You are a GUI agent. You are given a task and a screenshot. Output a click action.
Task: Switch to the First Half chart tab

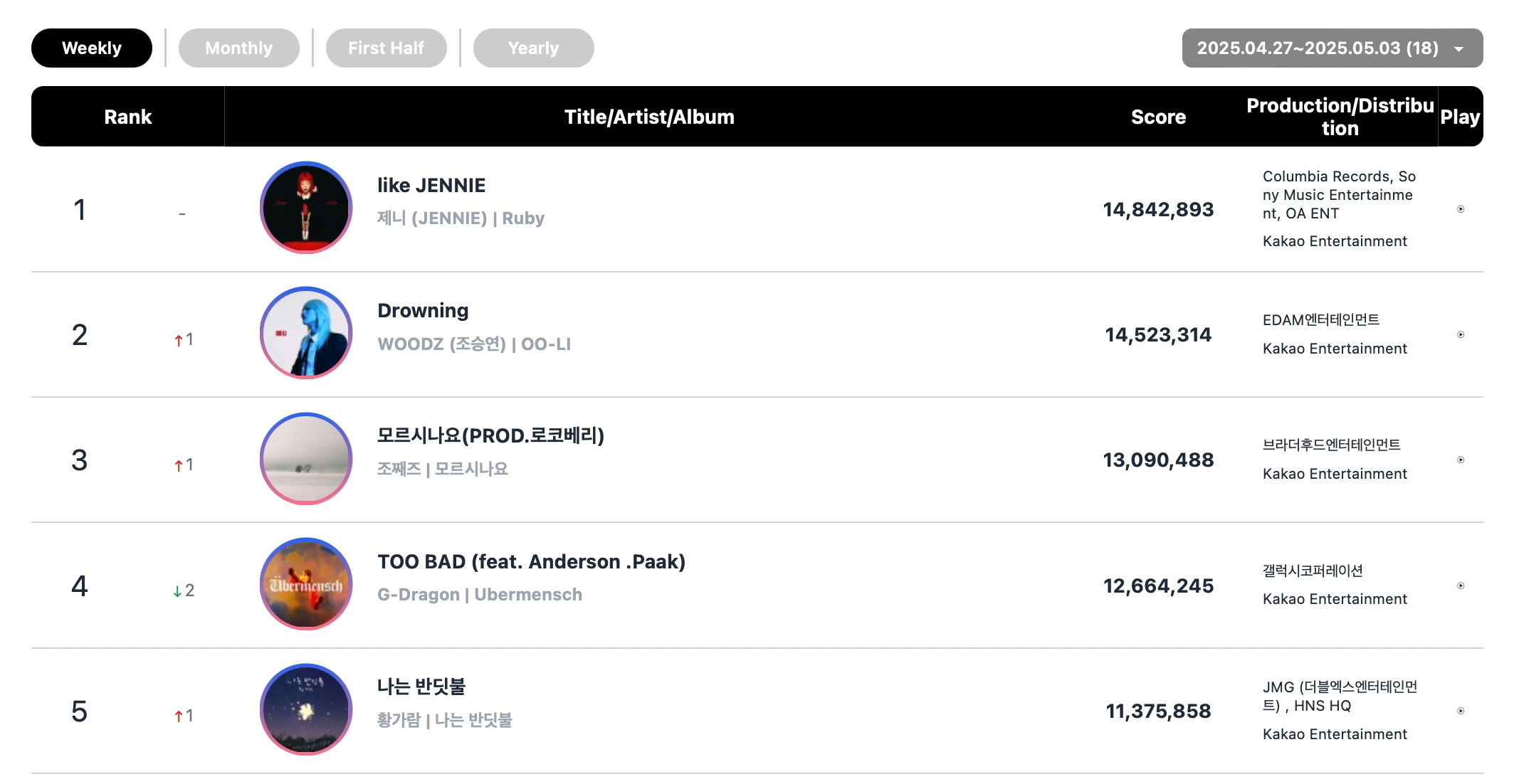387,48
